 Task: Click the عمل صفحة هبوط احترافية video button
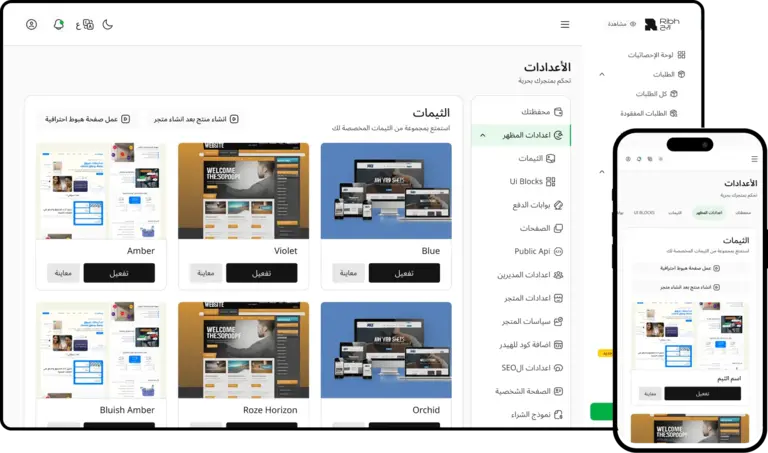(x=82, y=119)
